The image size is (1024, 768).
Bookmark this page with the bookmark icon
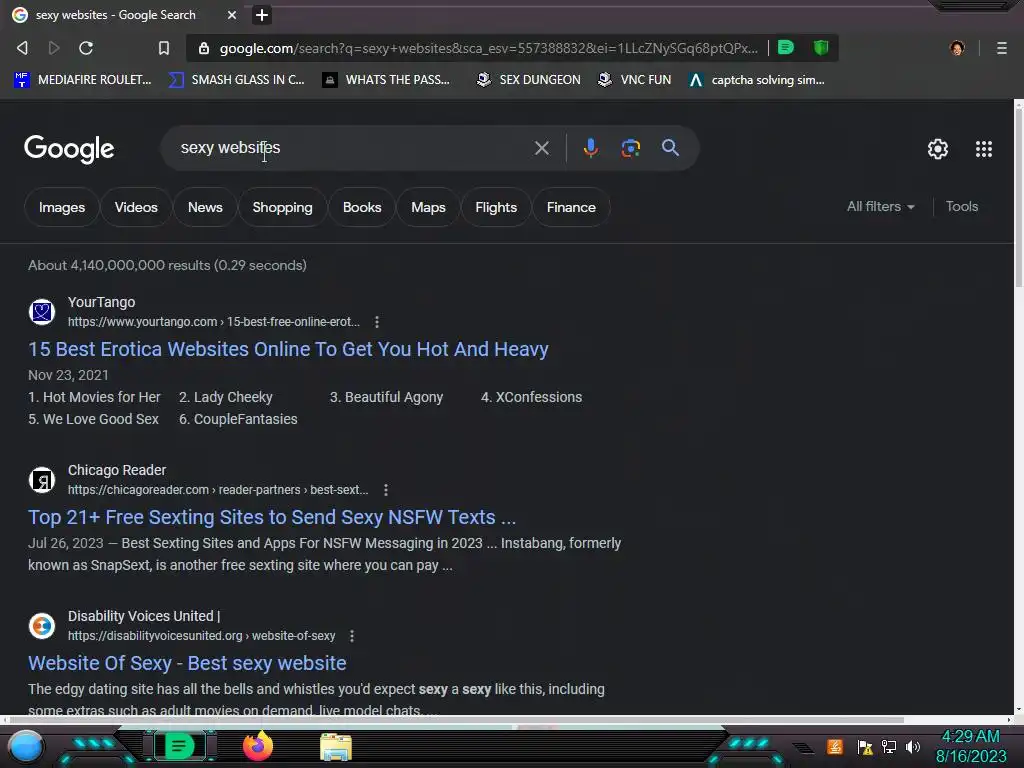(164, 48)
